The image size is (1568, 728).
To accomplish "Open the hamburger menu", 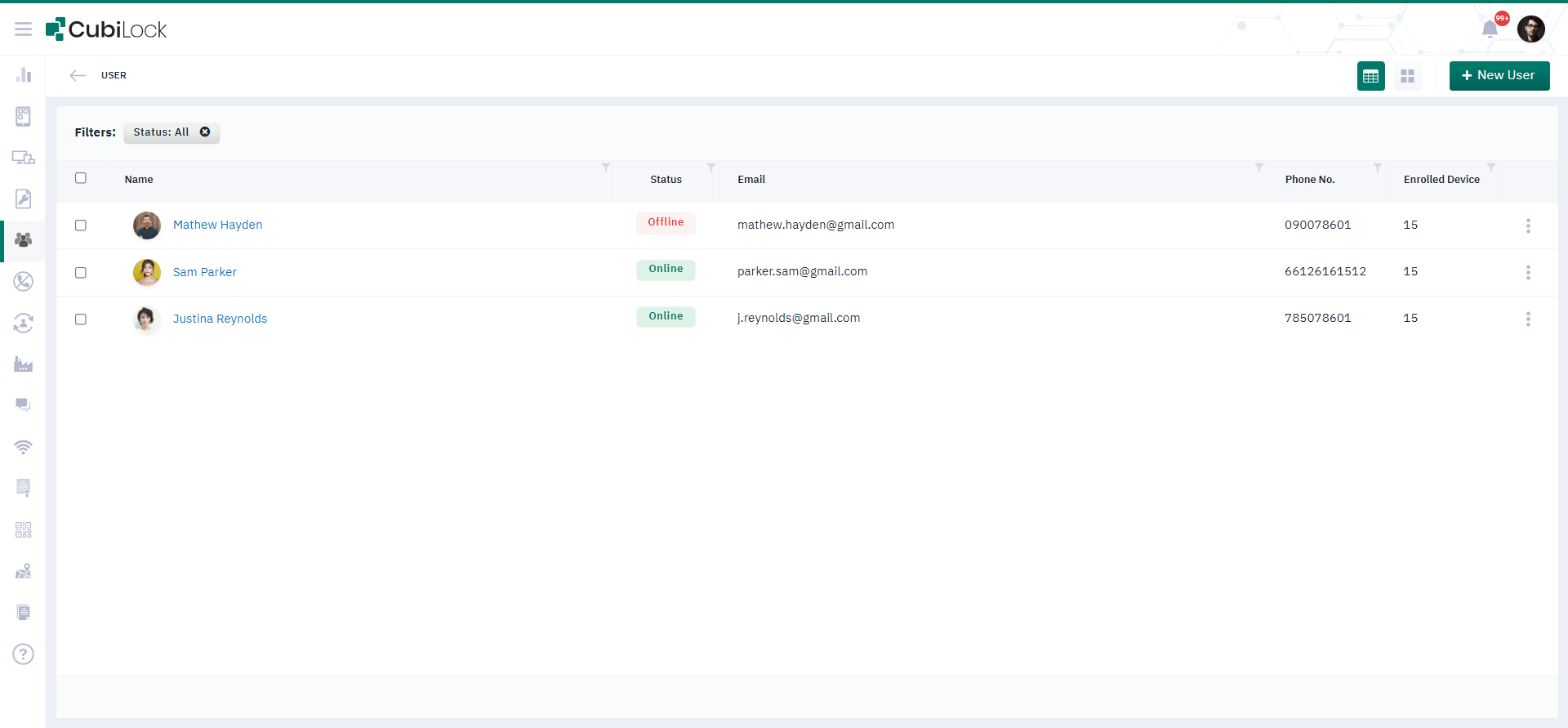I will coord(23,29).
